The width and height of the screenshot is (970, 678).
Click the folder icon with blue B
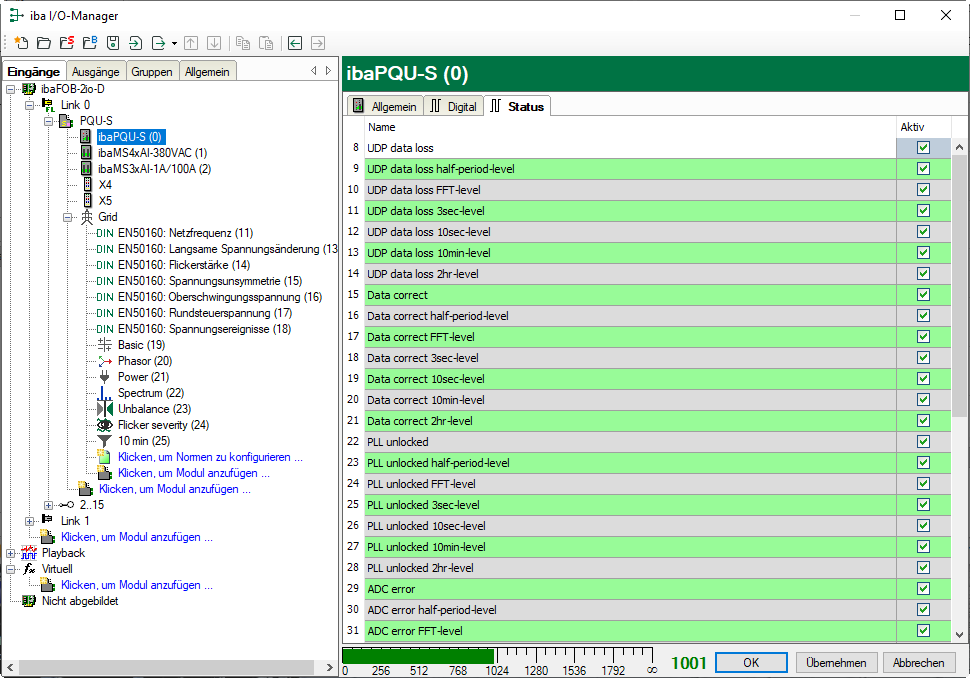point(90,43)
